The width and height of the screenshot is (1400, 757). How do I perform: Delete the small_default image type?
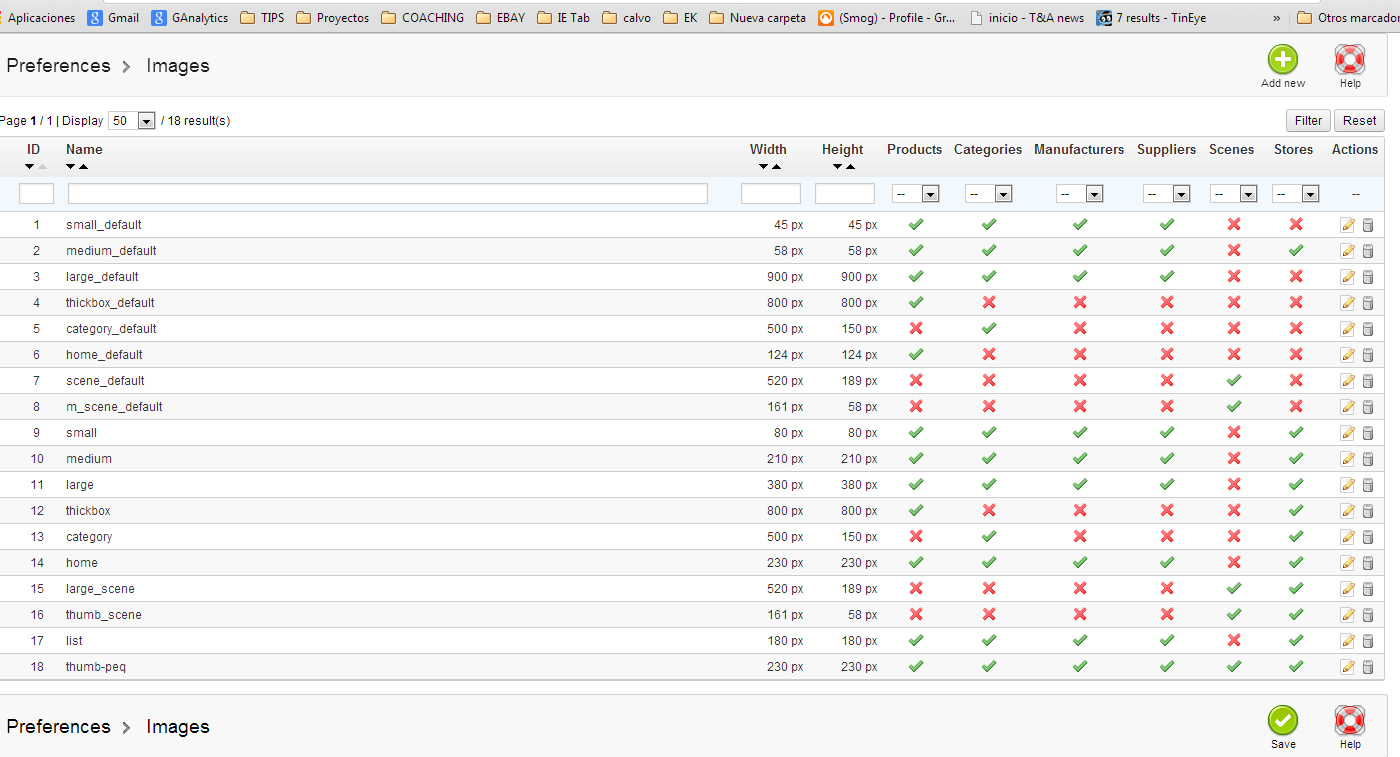click(1368, 225)
